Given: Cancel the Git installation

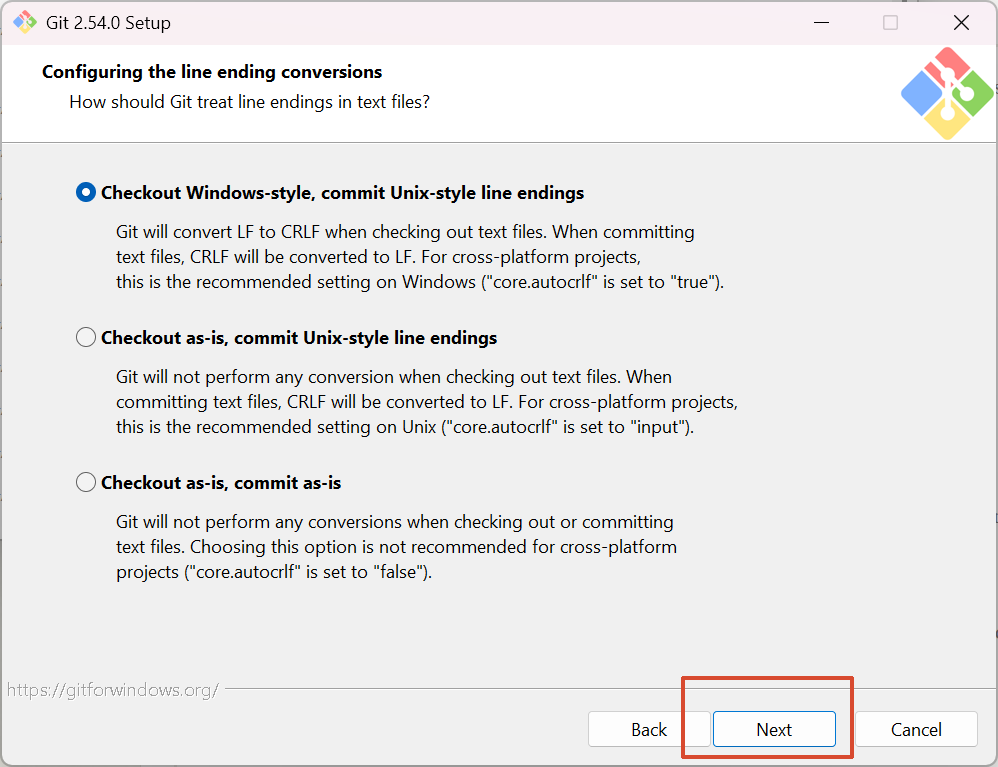Looking at the screenshot, I should (916, 730).
